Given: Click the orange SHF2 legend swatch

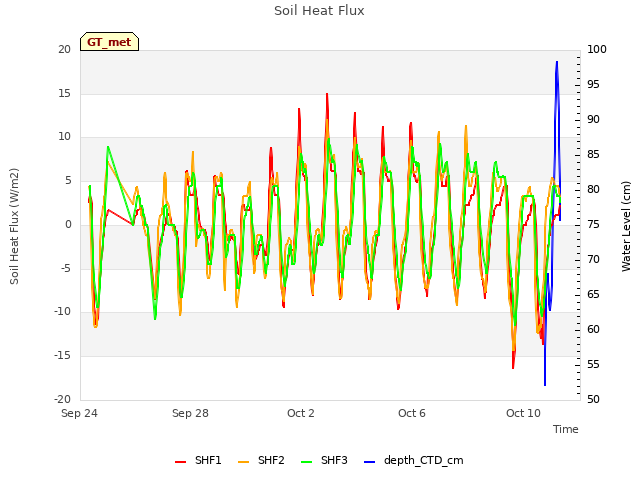Looking at the screenshot, I should pos(243,462).
